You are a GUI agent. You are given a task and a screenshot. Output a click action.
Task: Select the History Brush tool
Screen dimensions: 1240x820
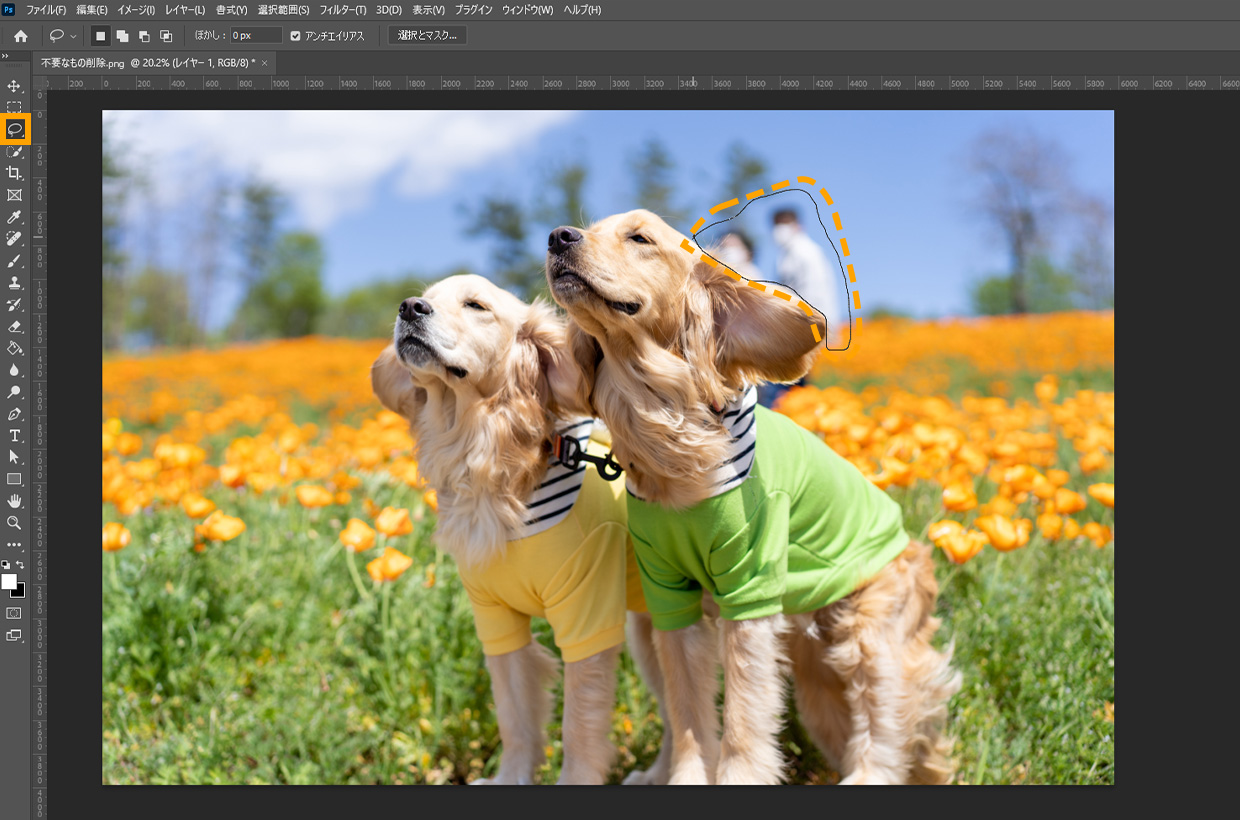(14, 304)
